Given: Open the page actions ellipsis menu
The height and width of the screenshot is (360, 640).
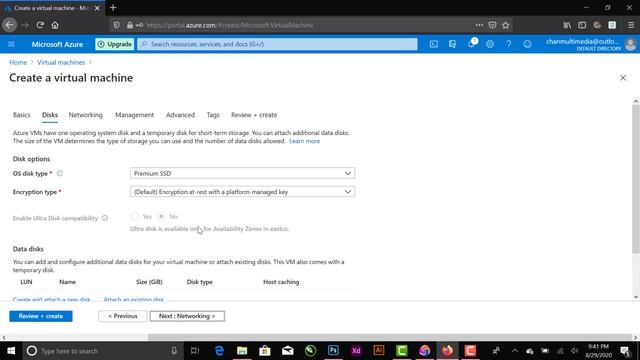Looking at the screenshot, I should coord(479,25).
